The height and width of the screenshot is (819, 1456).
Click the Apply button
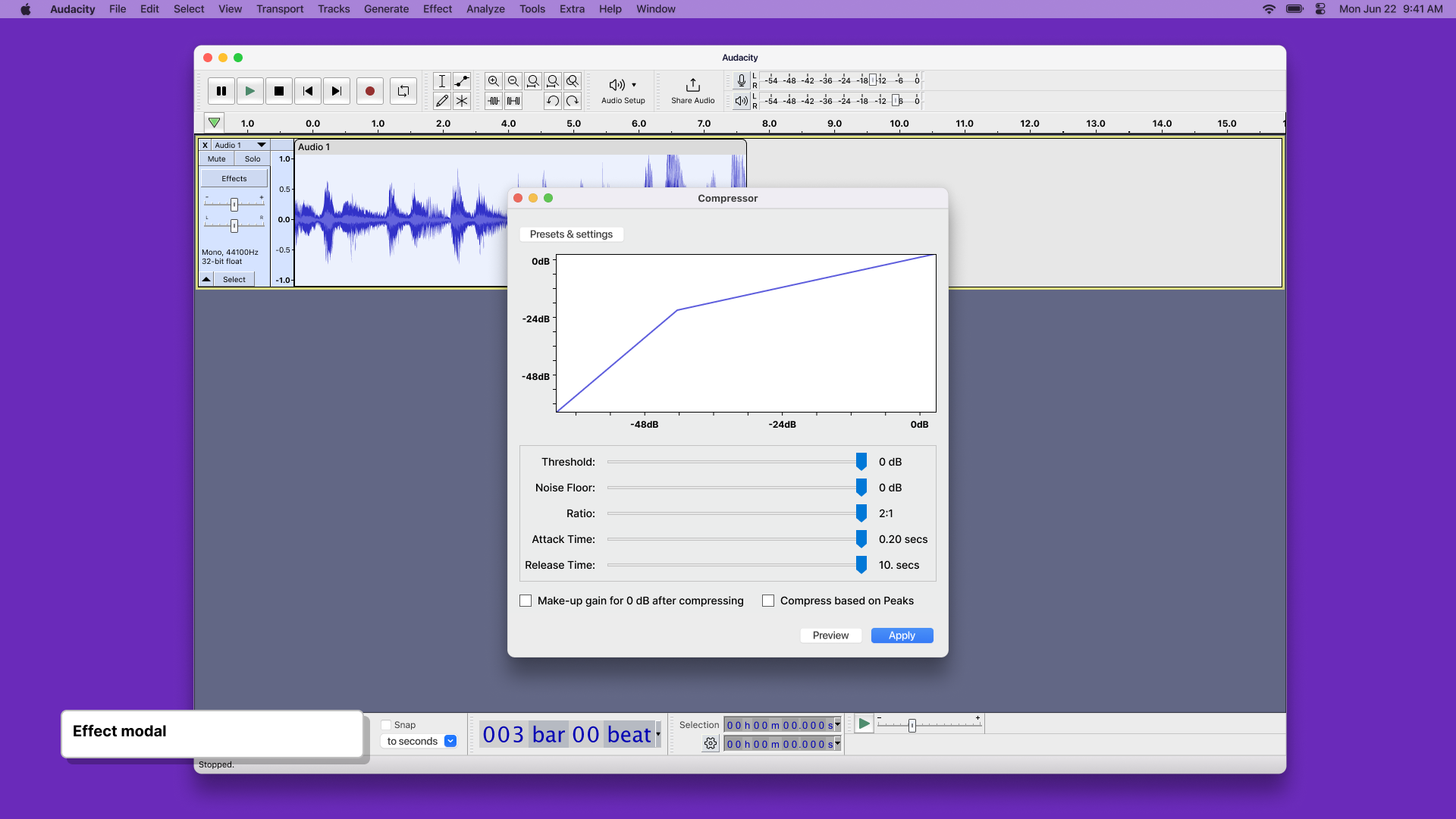click(902, 635)
